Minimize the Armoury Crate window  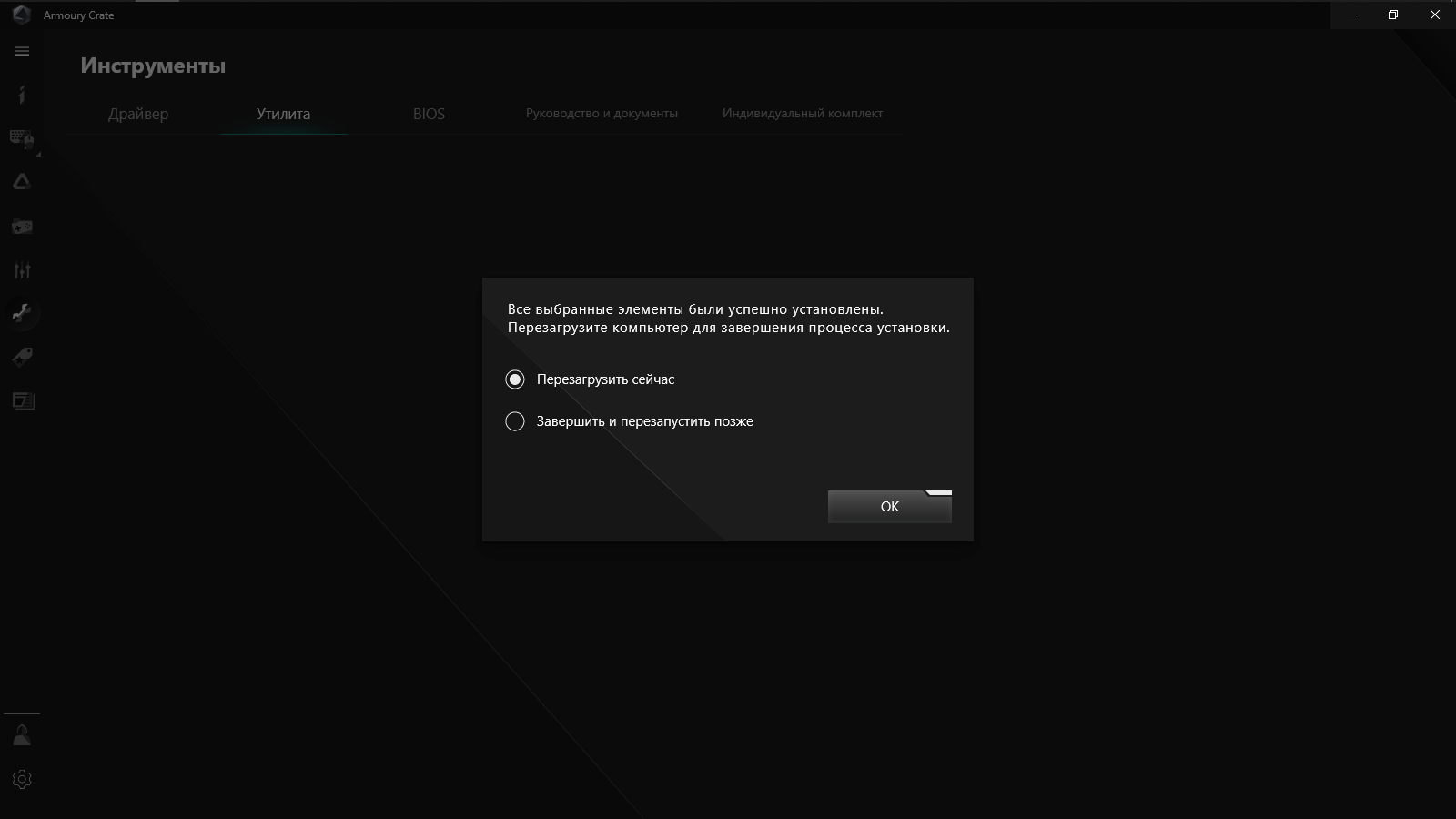tap(1351, 15)
